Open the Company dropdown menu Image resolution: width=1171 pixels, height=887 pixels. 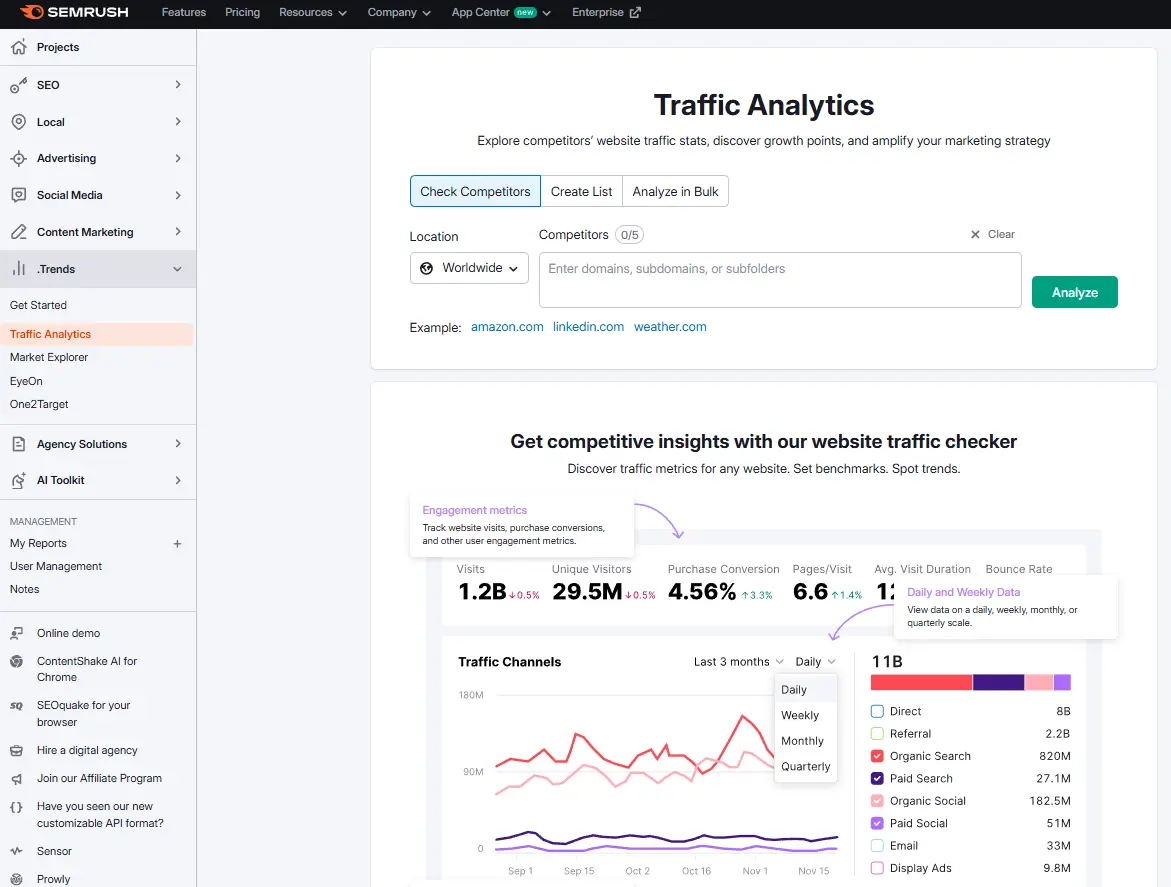coord(399,13)
